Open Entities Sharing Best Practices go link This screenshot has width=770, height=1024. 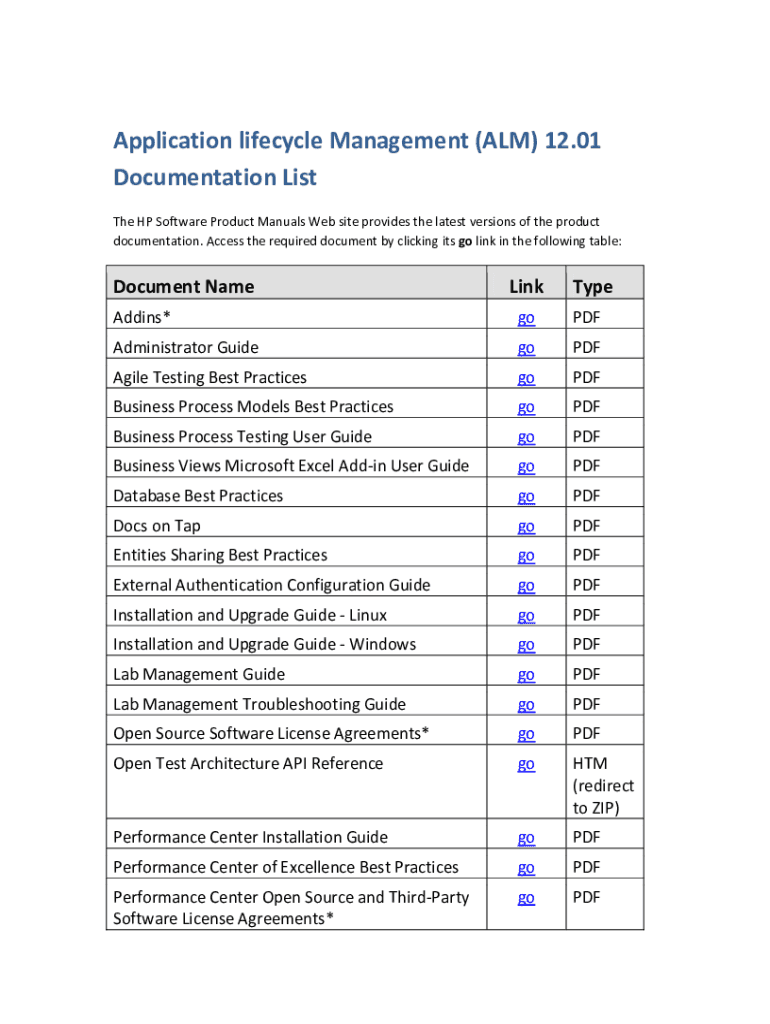point(526,555)
